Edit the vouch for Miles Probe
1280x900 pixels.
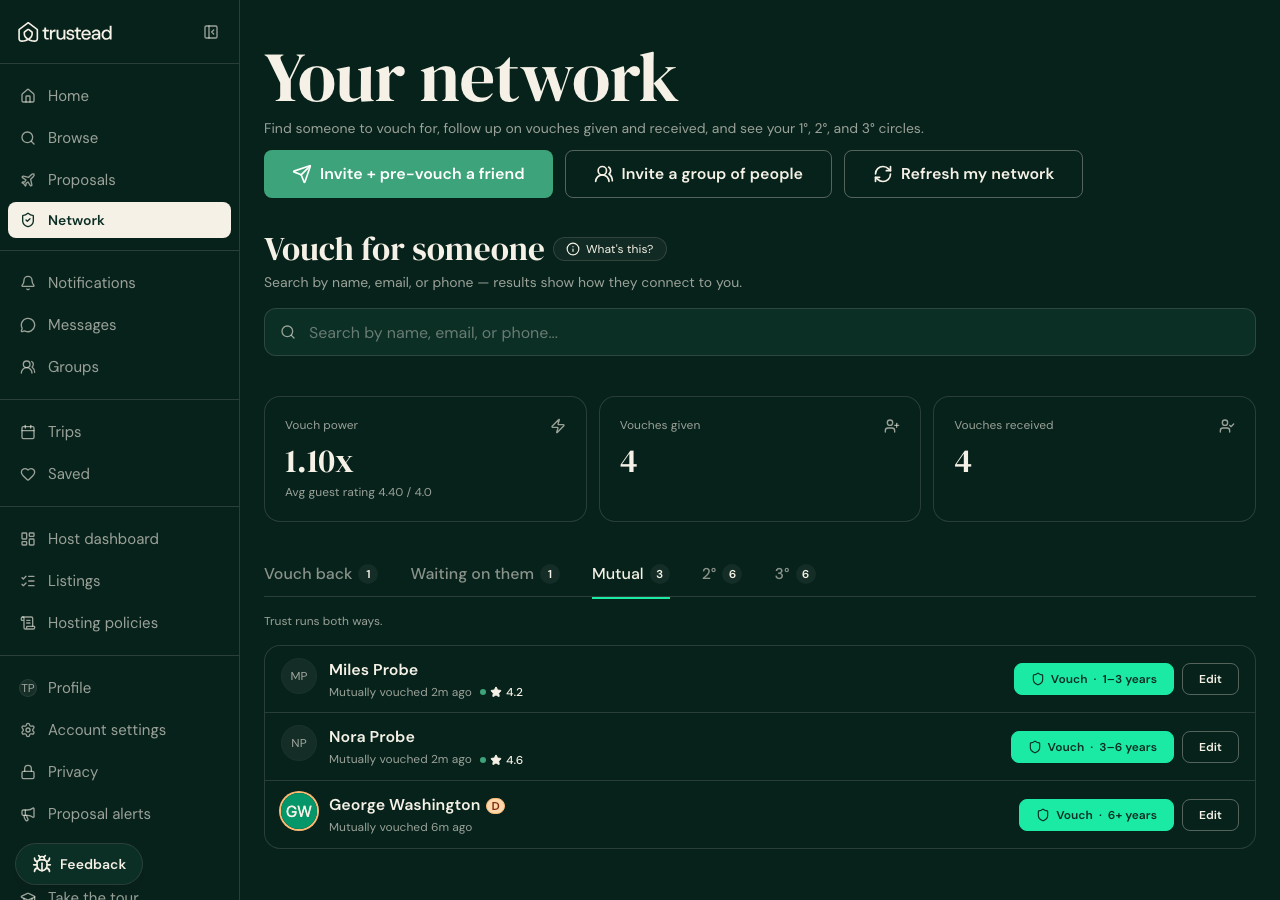coord(1210,679)
